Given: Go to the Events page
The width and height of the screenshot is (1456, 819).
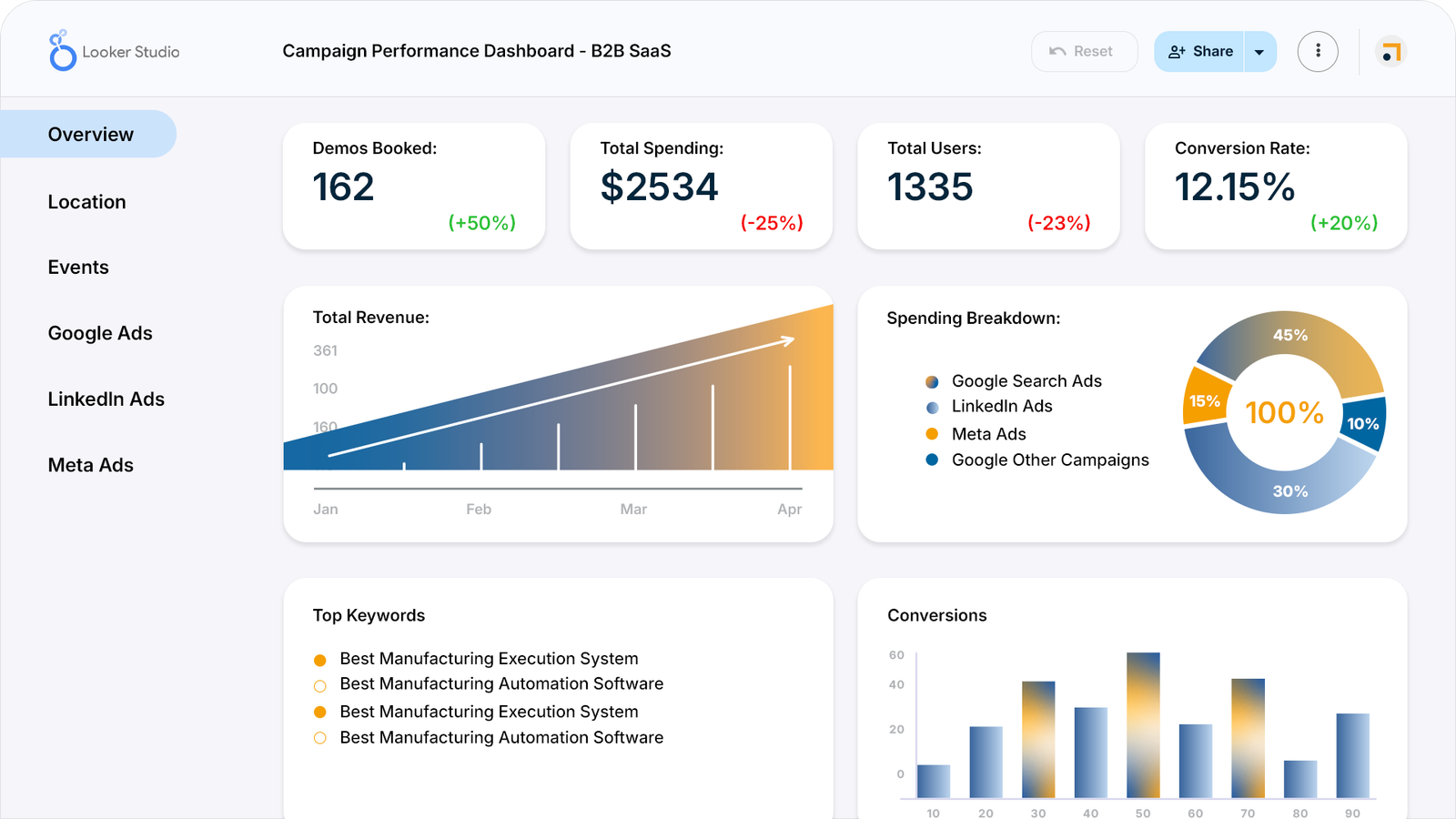Looking at the screenshot, I should point(78,268).
